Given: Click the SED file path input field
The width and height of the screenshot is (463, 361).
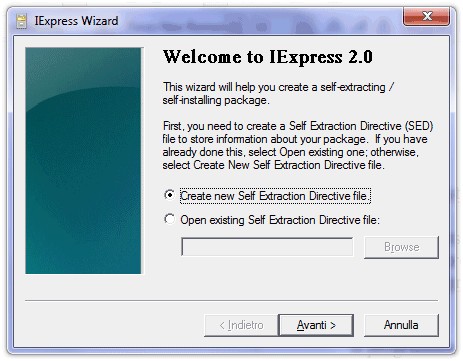Looking at the screenshot, I should point(267,247).
